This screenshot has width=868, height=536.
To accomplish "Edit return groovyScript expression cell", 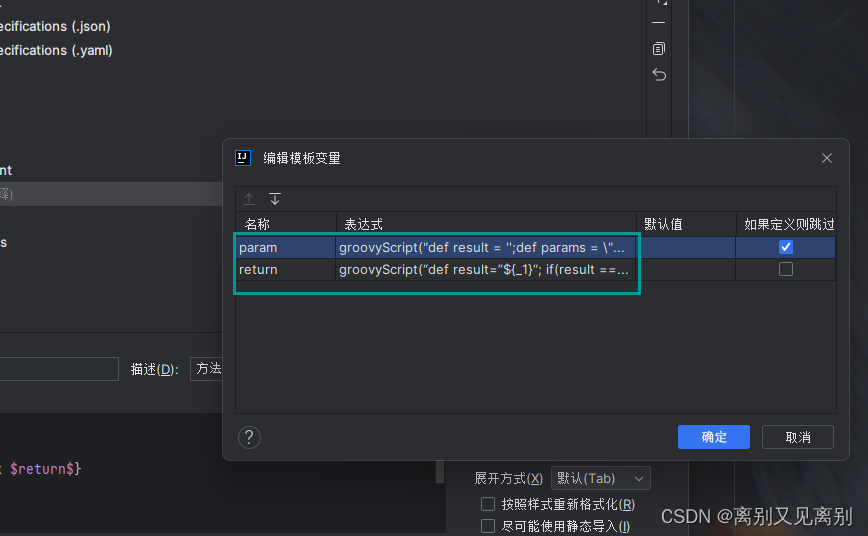I will click(485, 270).
